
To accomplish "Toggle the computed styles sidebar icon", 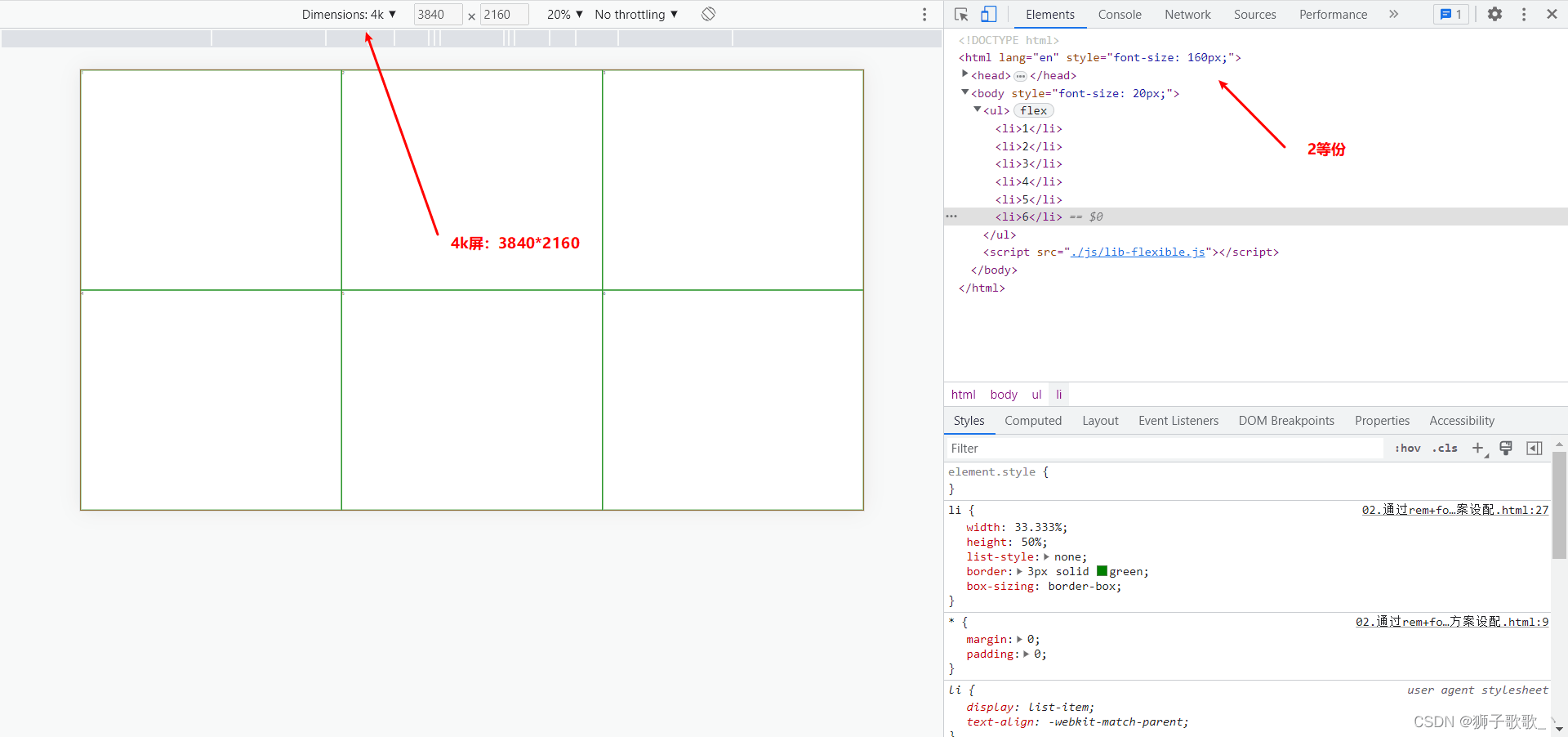I will pos(1535,448).
